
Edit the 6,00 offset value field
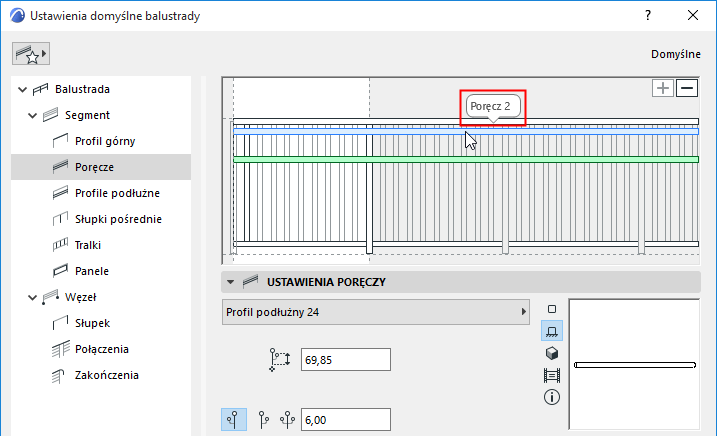coord(346,420)
